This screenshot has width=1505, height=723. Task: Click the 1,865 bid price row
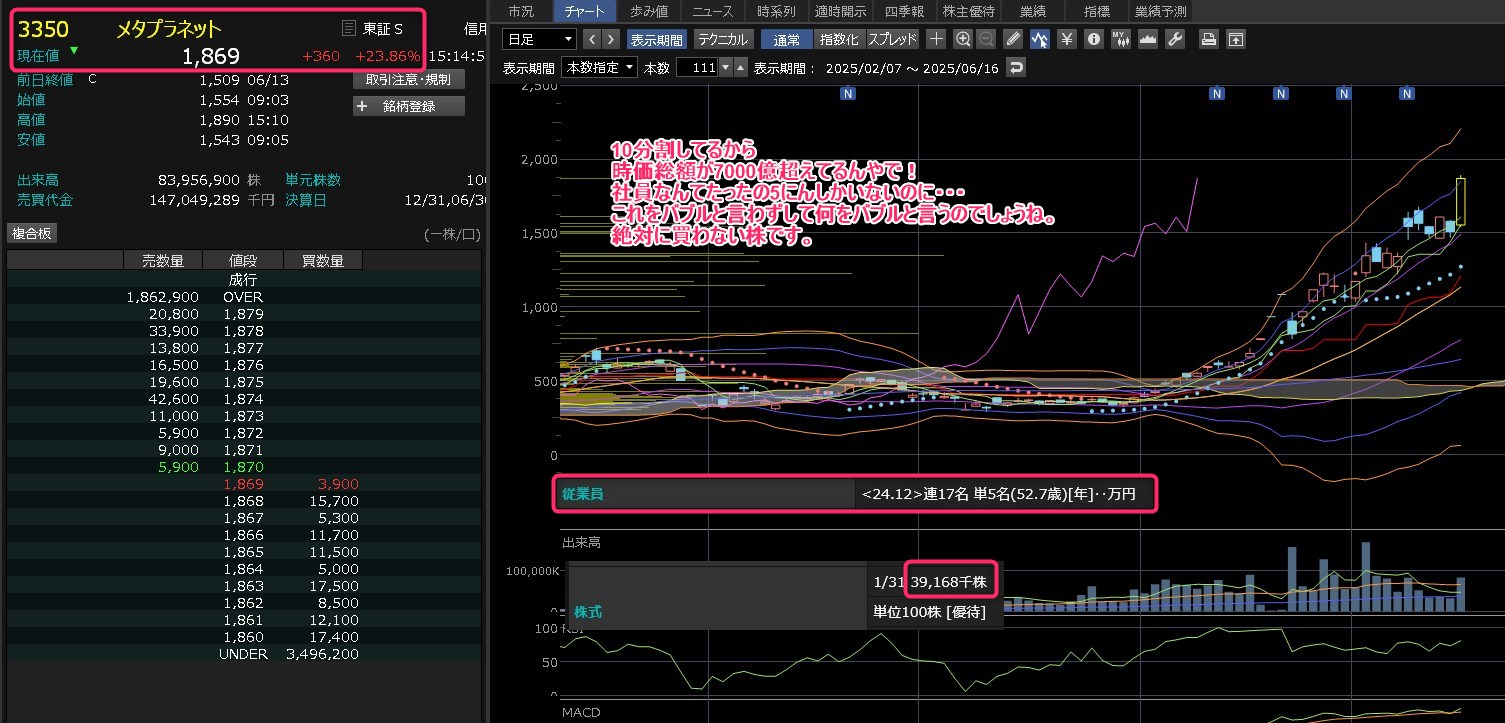click(x=244, y=552)
